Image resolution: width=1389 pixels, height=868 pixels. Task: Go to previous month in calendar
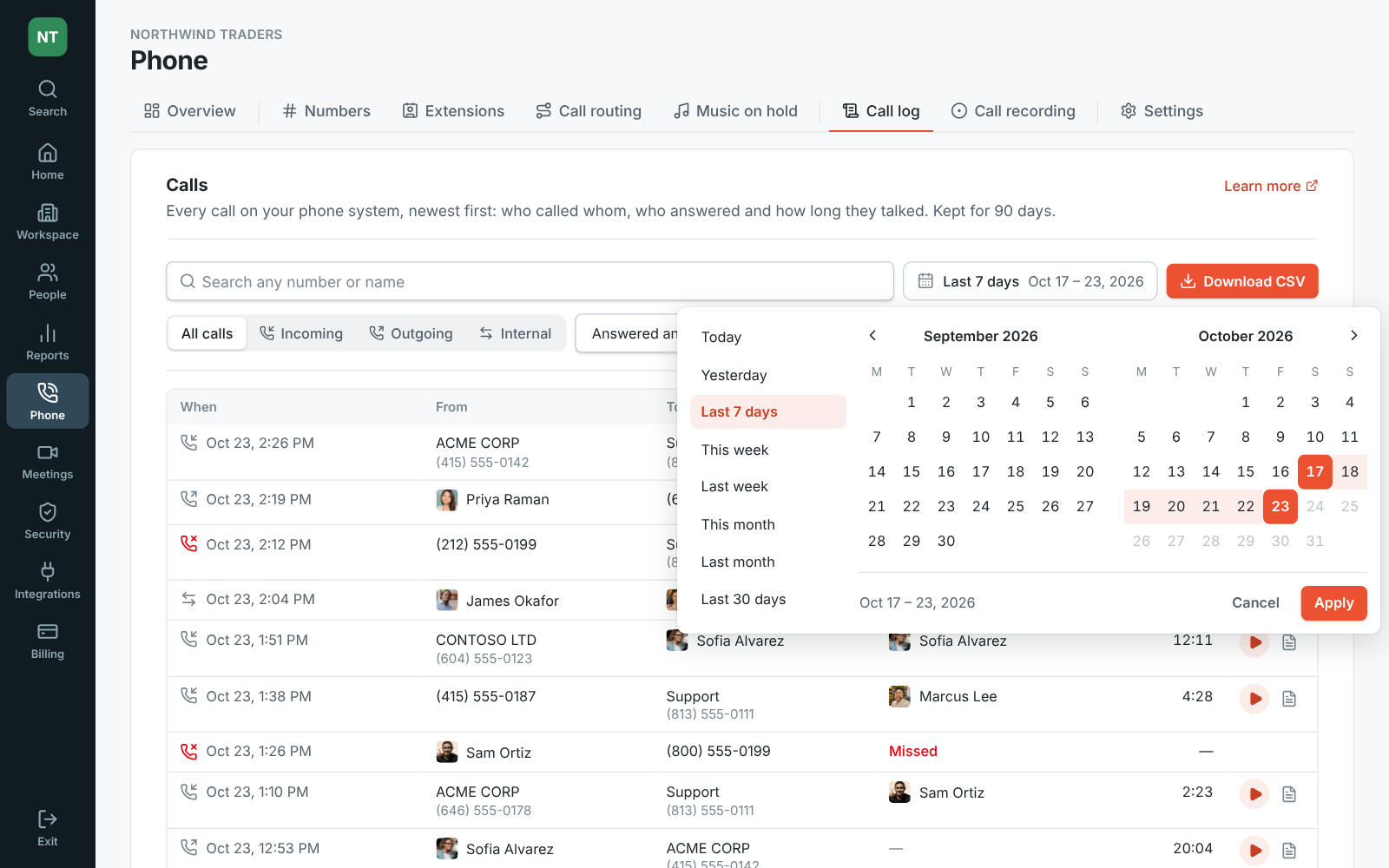(x=872, y=336)
